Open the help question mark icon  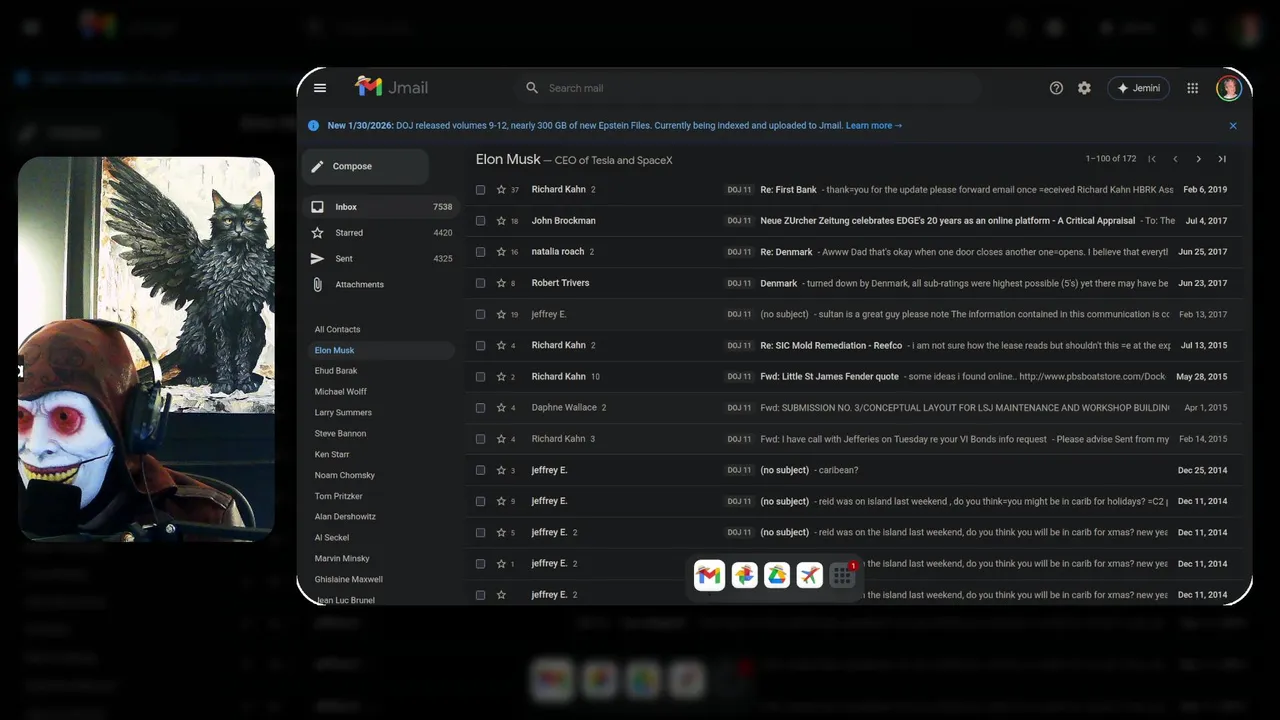pos(1056,88)
